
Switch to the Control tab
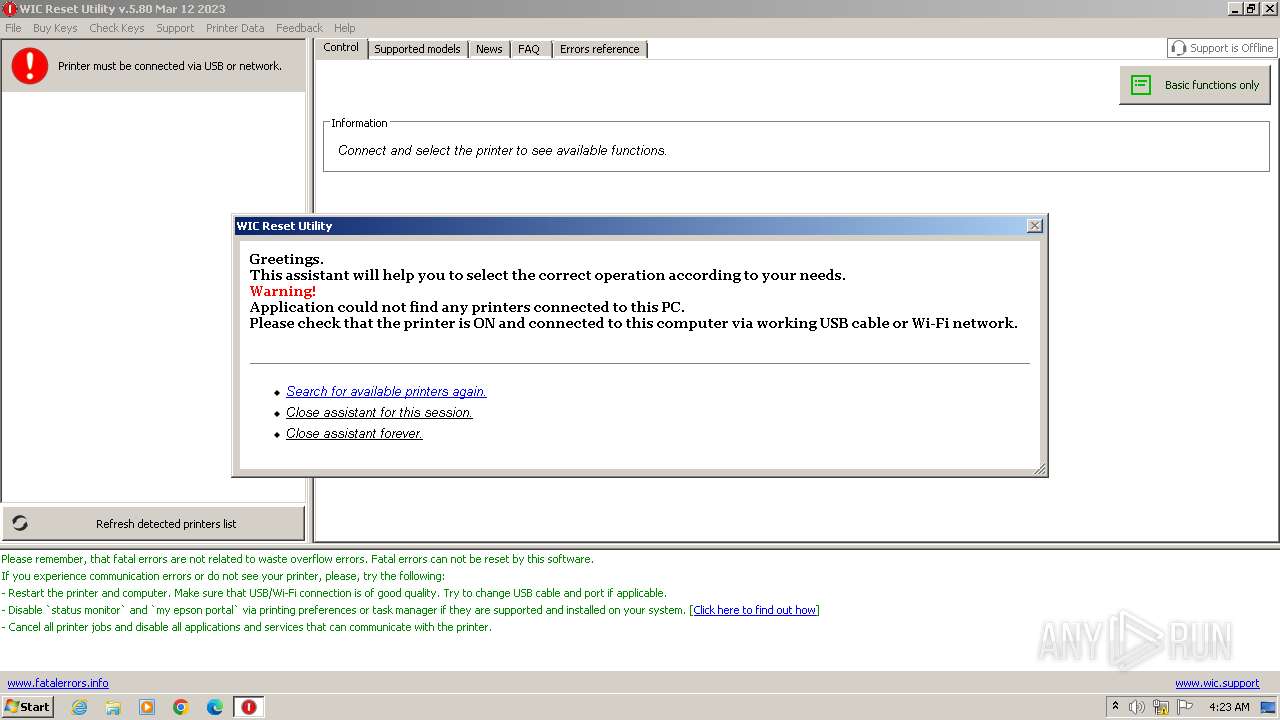(x=341, y=48)
